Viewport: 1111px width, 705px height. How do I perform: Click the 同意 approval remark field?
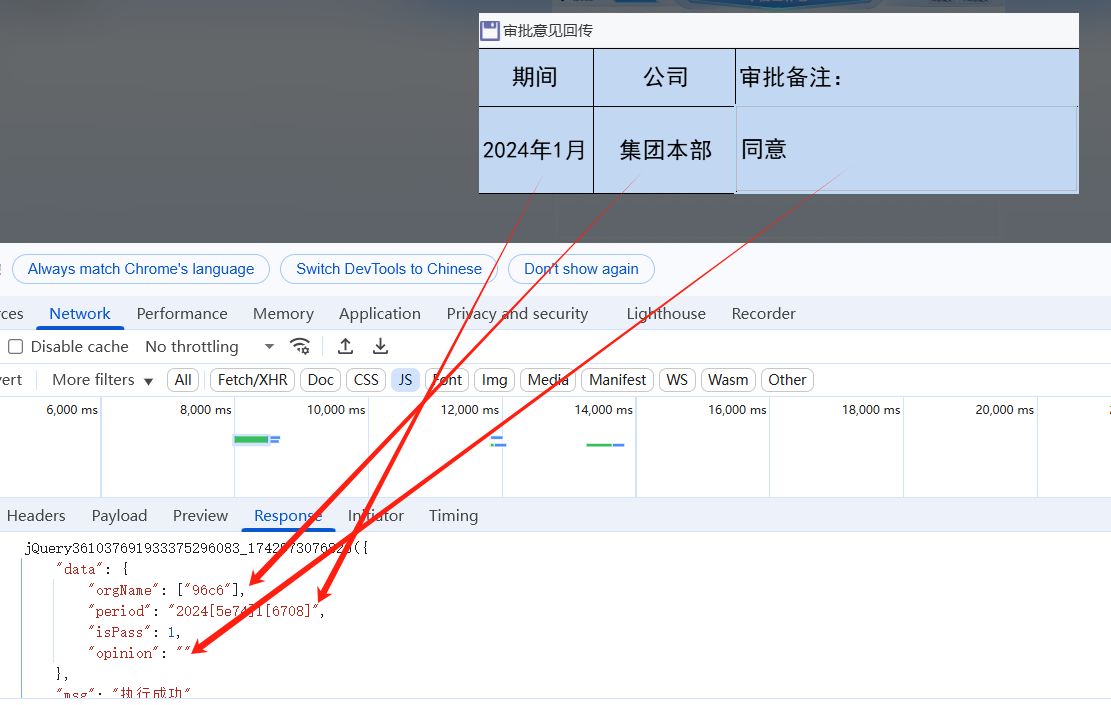[x=907, y=149]
